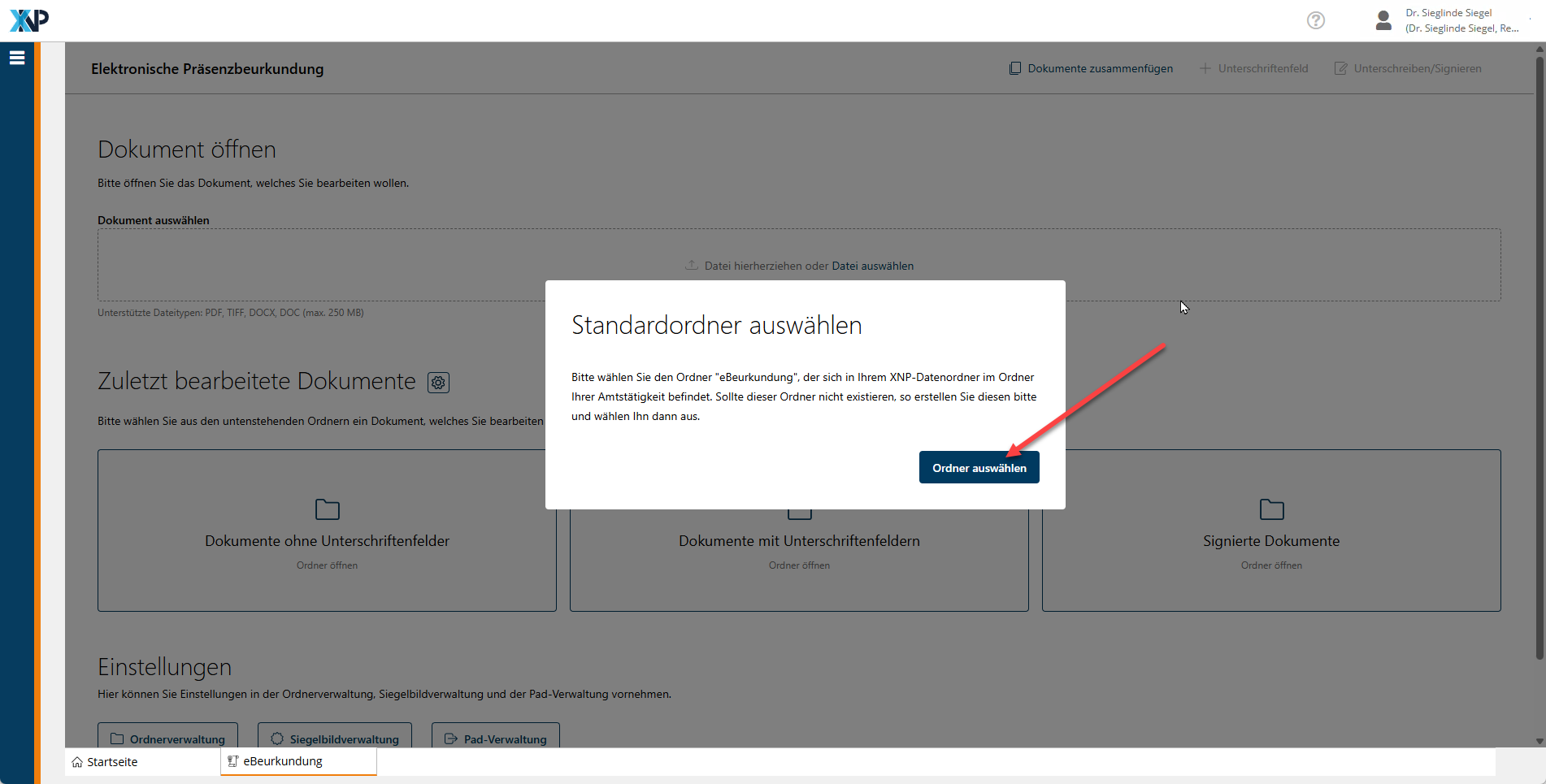
Task: Click Dokumente zusammenfügen in toolbar
Action: (x=1091, y=69)
